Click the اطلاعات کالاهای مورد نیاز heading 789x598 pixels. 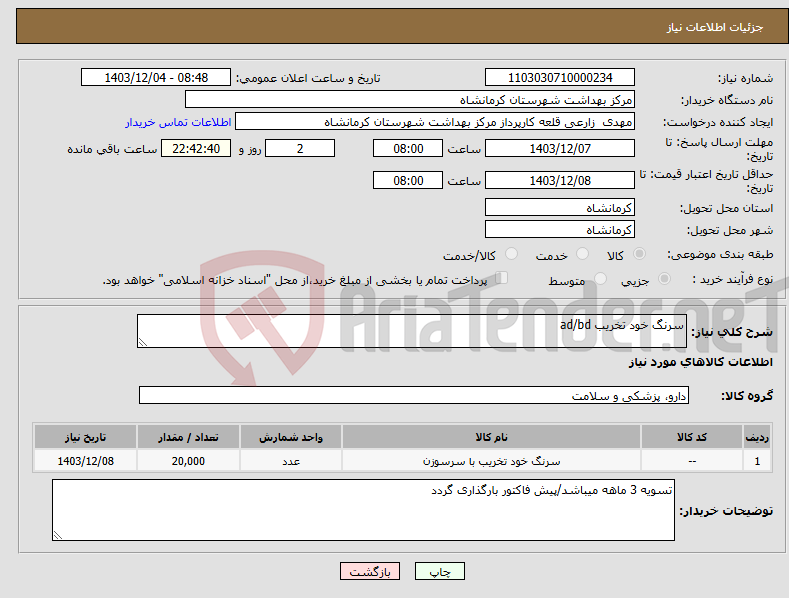pyautogui.click(x=700, y=362)
